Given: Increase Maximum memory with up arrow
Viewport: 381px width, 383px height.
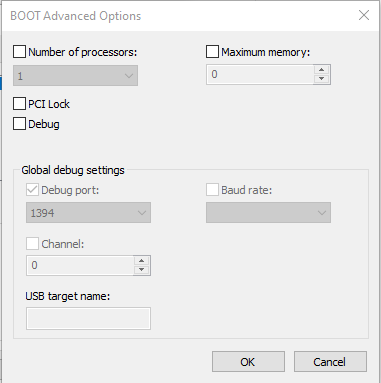Looking at the screenshot, I should tap(322, 70).
